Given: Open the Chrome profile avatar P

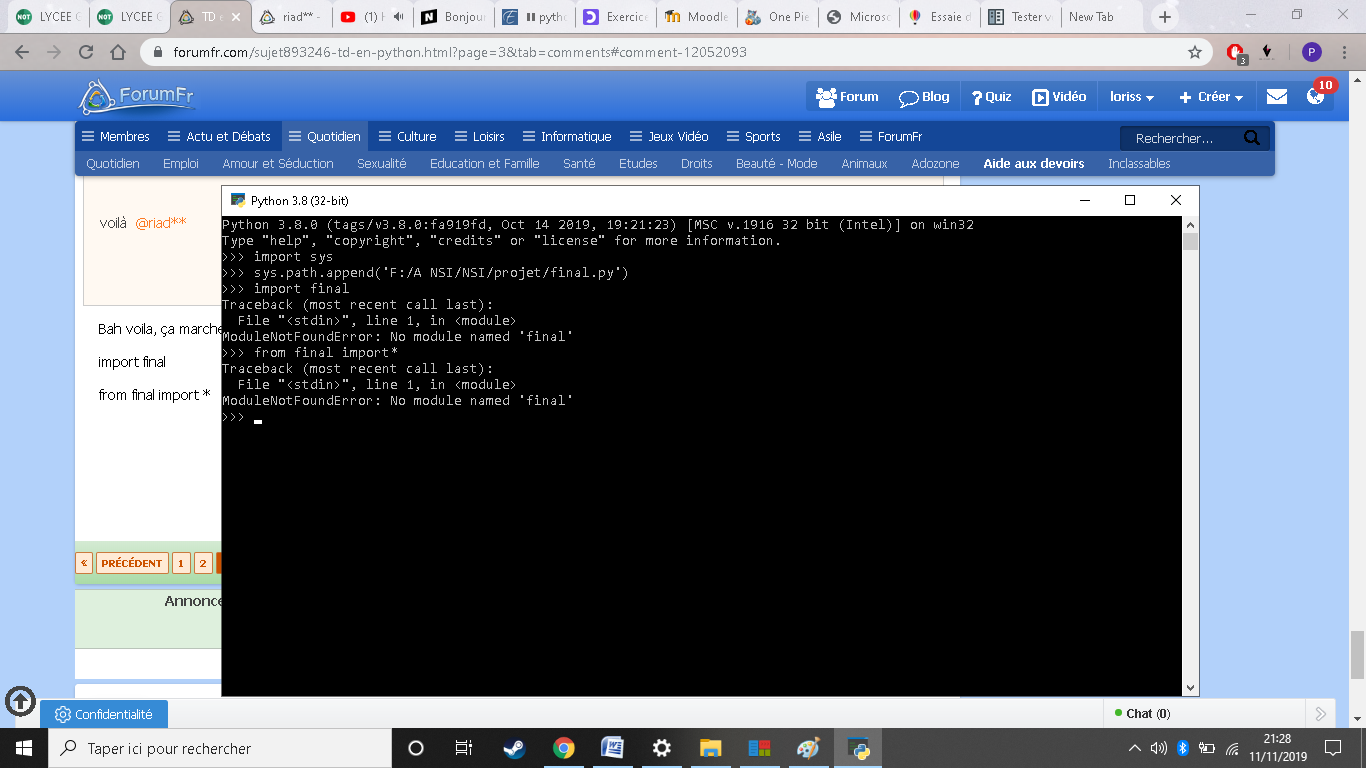Looking at the screenshot, I should [1312, 52].
